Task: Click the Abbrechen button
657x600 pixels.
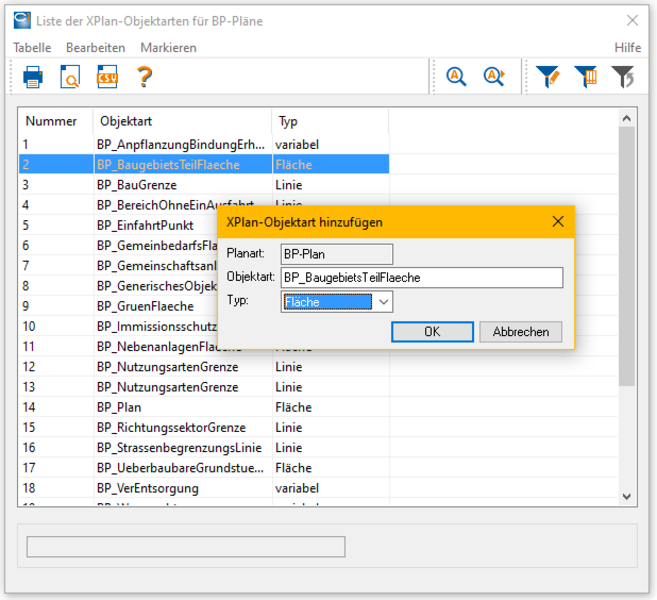Action: [521, 332]
